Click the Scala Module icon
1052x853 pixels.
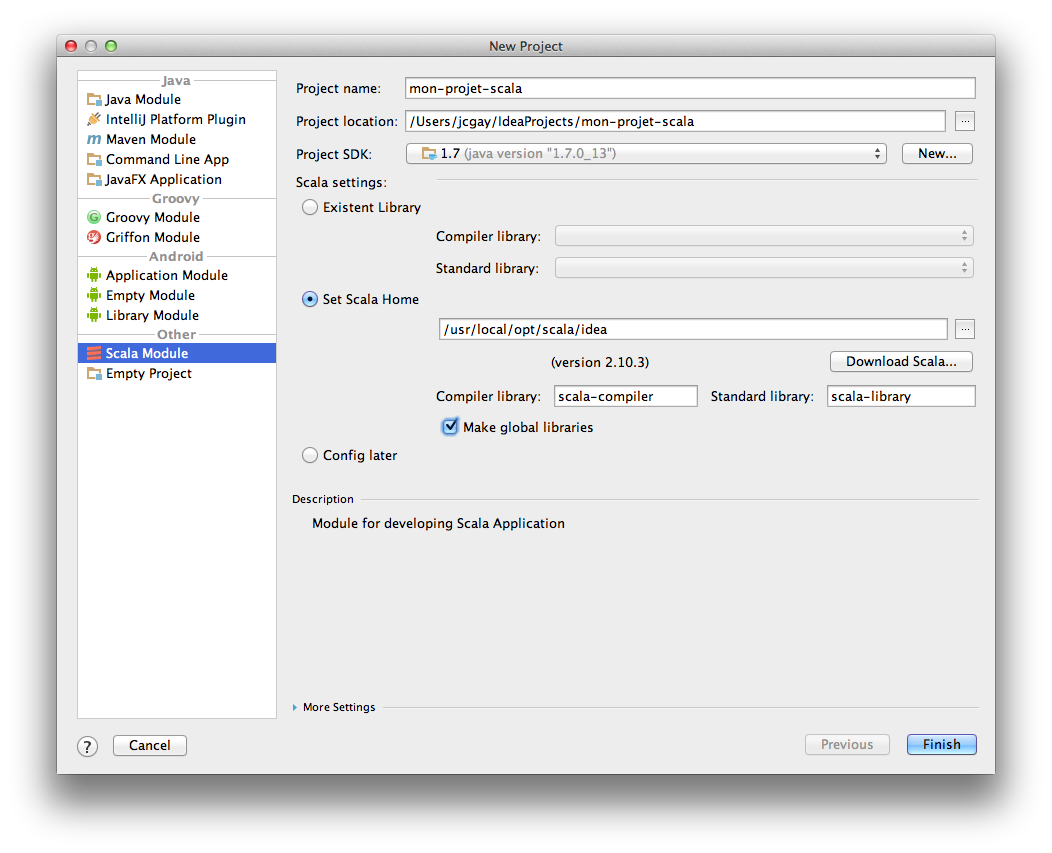pos(94,354)
